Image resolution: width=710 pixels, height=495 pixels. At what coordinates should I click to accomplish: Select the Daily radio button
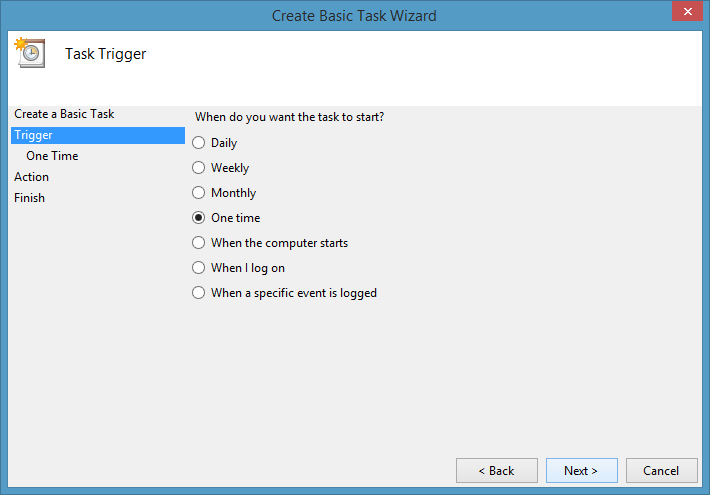point(199,143)
